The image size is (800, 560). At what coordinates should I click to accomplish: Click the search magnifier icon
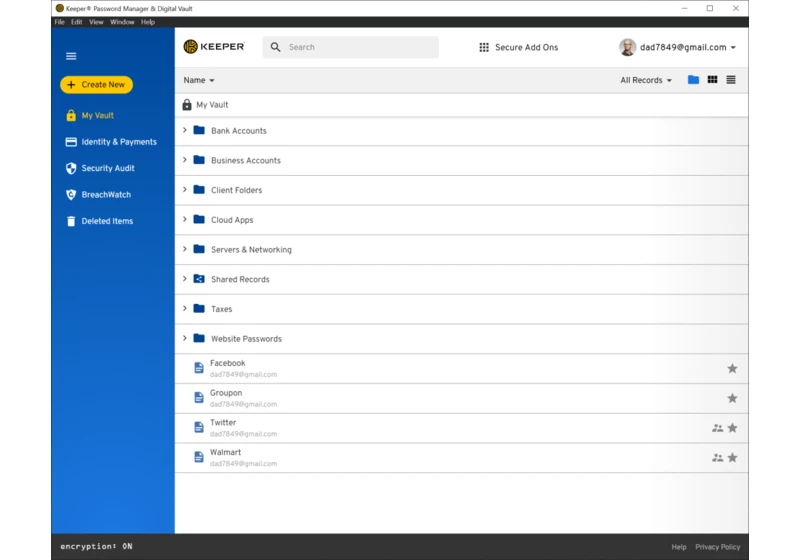point(276,47)
